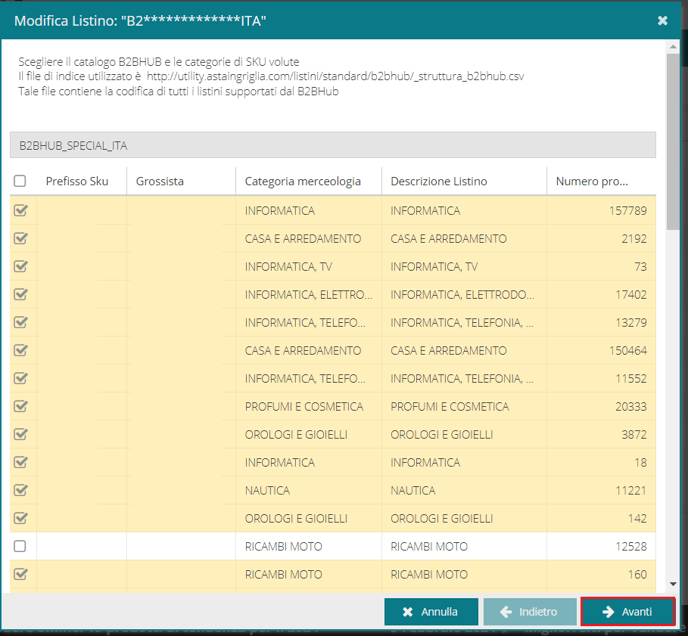Viewport: 688px width, 636px height.
Task: Select the B2BHUB_SPECIAL_ITA catalog header
Action: (x=333, y=145)
